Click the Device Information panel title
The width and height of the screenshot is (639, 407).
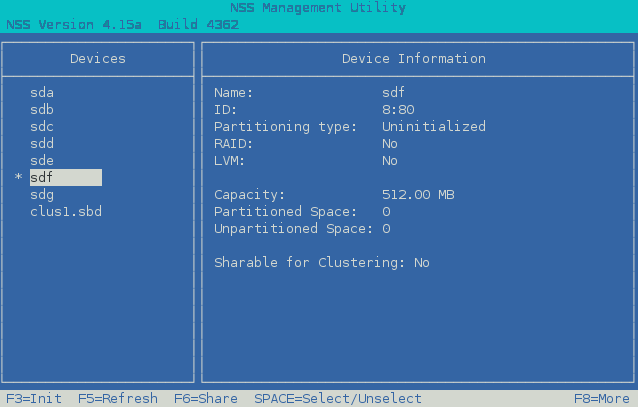click(x=413, y=59)
